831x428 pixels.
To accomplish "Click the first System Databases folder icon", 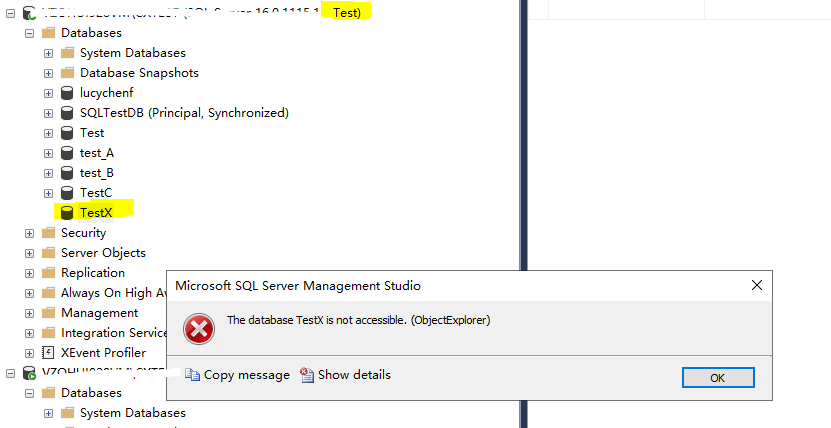I will [67, 53].
